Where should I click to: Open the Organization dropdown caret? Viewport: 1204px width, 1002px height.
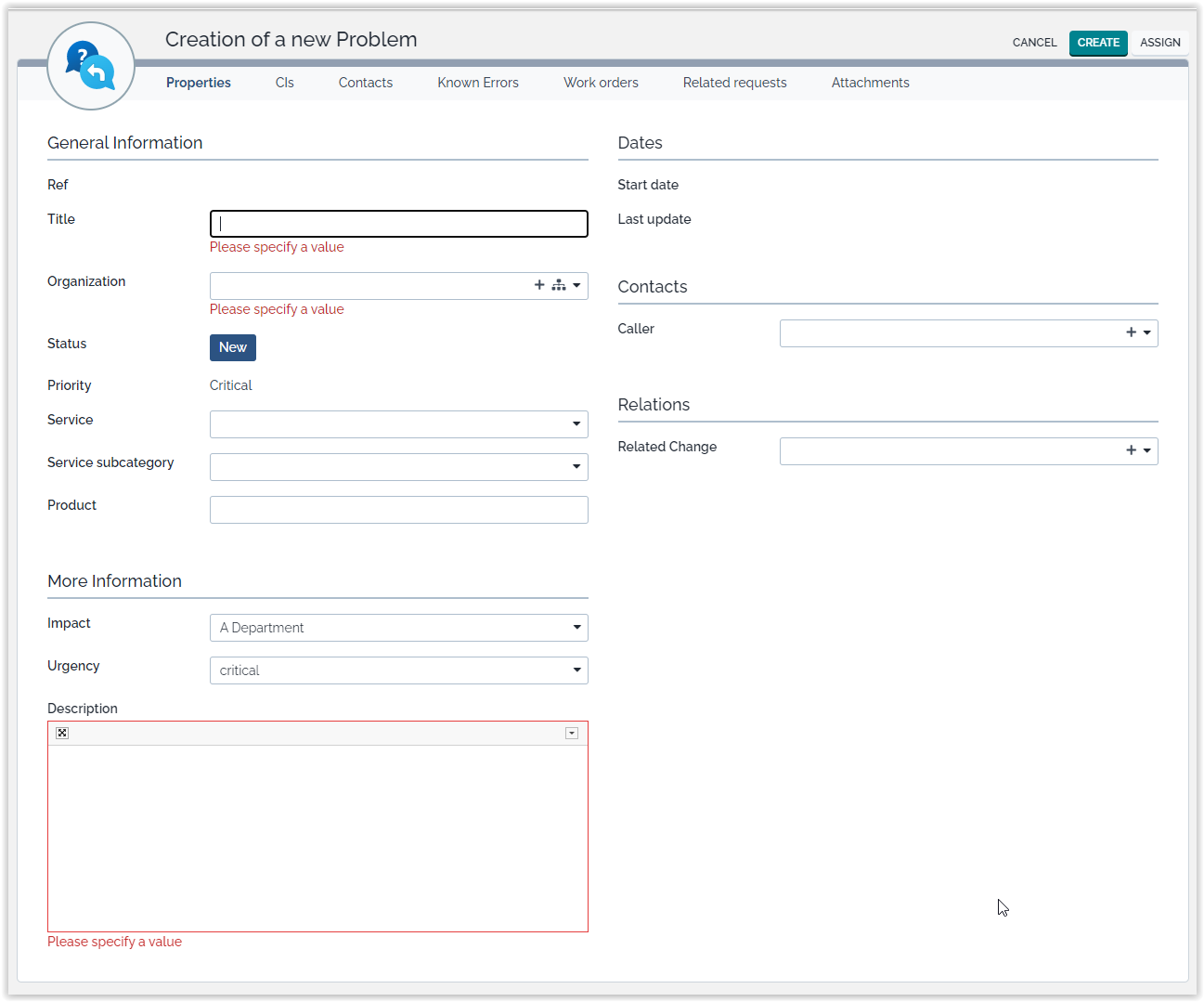[x=576, y=285]
